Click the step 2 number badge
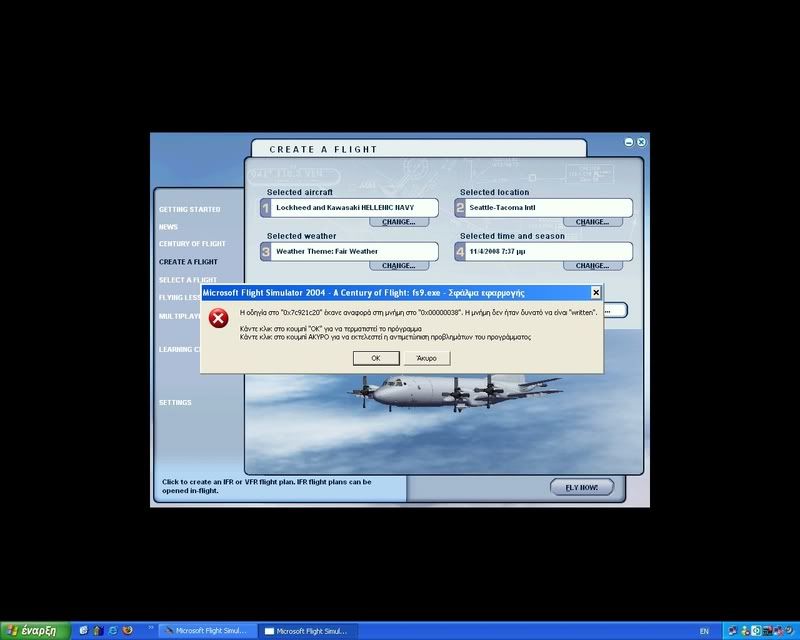The height and width of the screenshot is (640, 800). point(460,208)
